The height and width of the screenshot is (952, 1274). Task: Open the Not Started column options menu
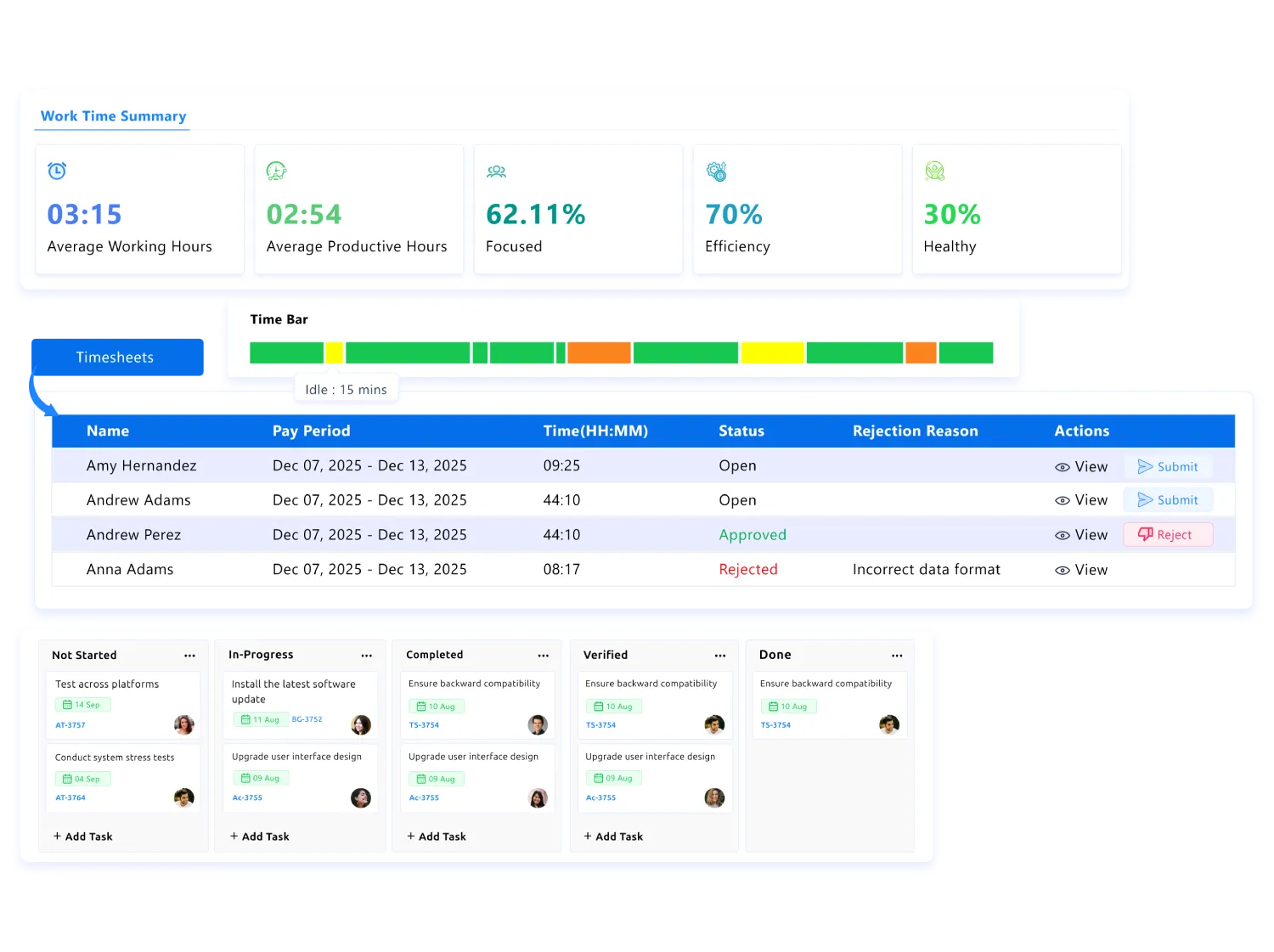[190, 655]
